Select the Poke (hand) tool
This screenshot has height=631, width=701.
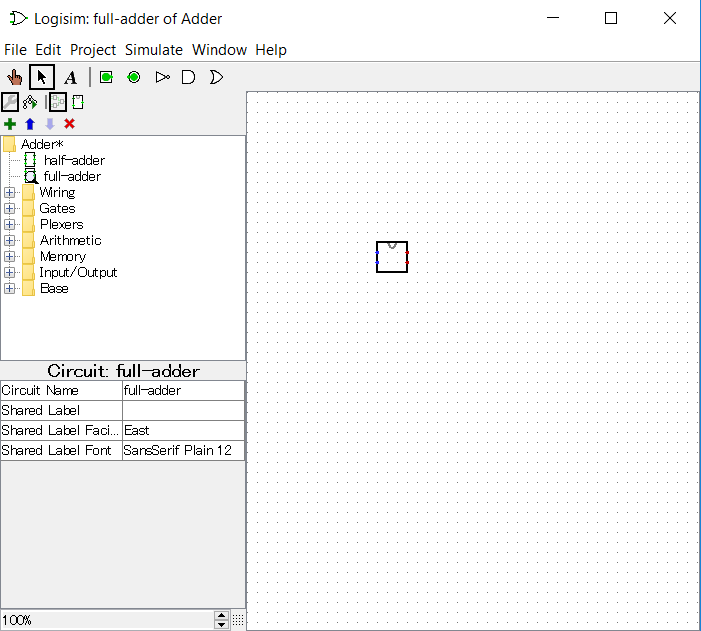click(x=14, y=77)
